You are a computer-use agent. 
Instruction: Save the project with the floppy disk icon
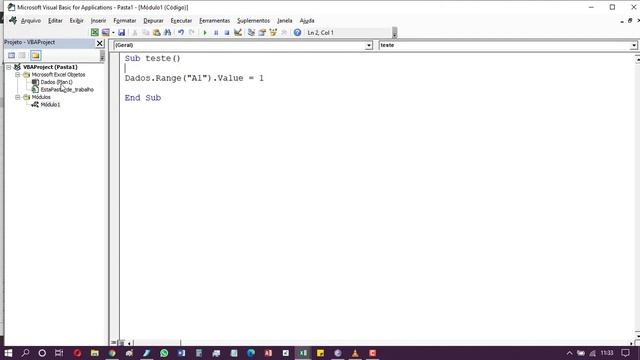point(121,32)
